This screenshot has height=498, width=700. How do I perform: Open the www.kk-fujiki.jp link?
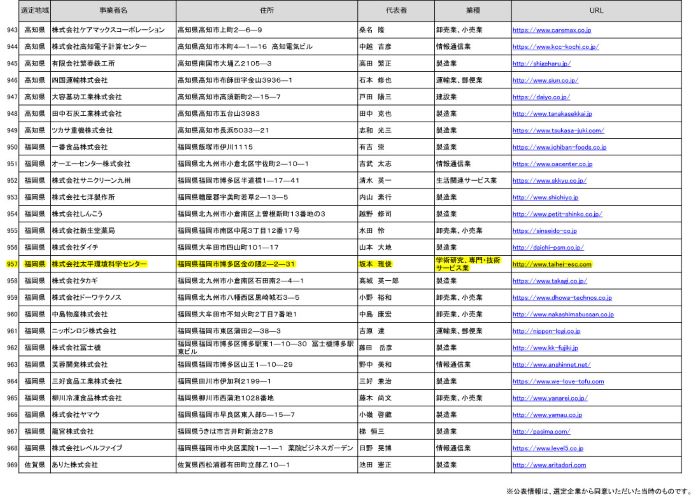(x=545, y=348)
